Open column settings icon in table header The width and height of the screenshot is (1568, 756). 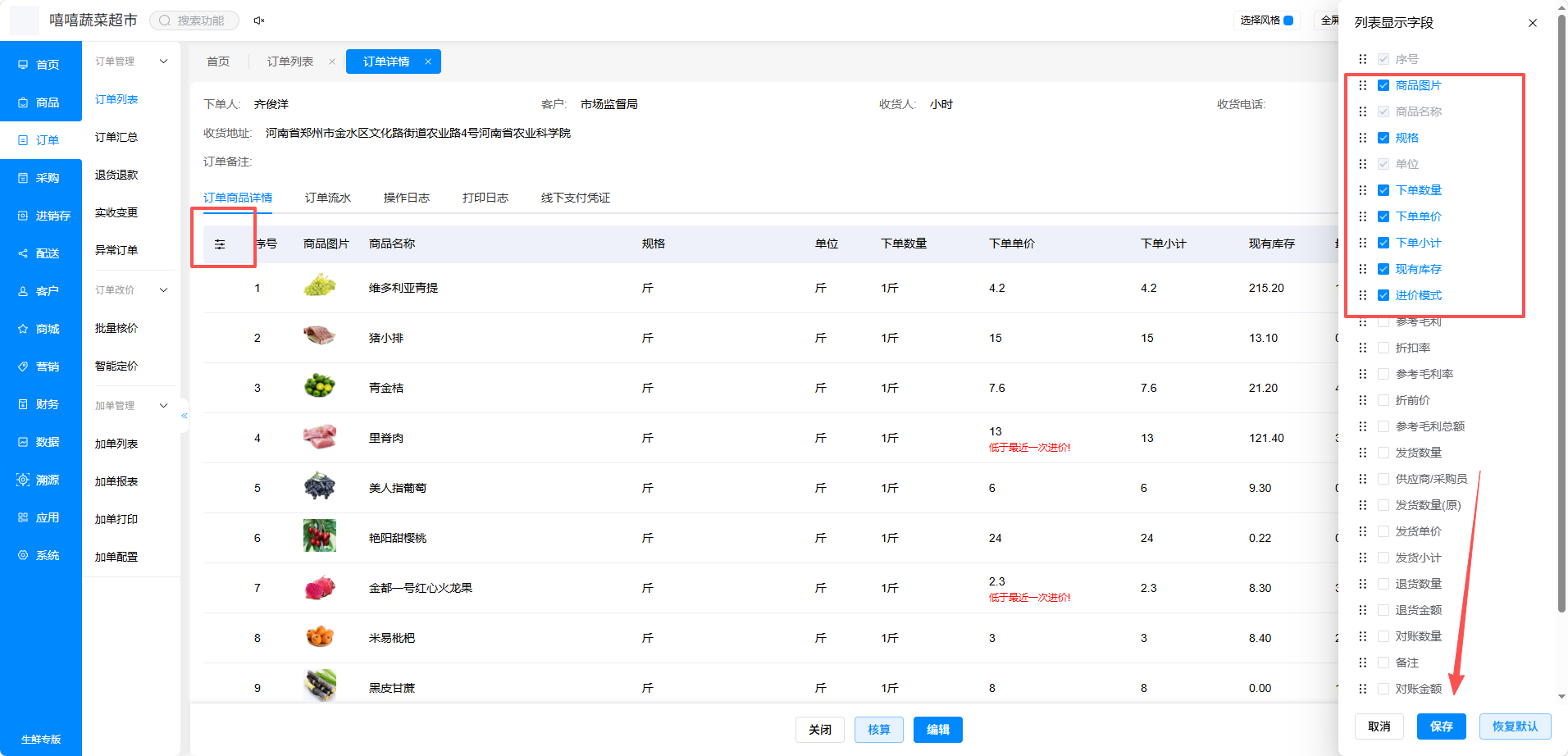tap(220, 244)
